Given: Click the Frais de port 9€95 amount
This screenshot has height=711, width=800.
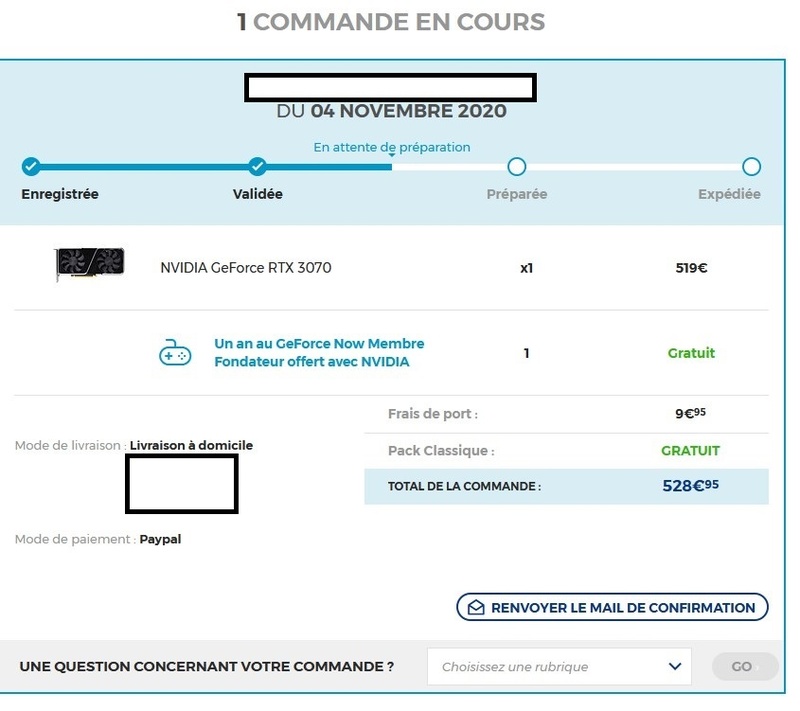Looking at the screenshot, I should [x=690, y=413].
